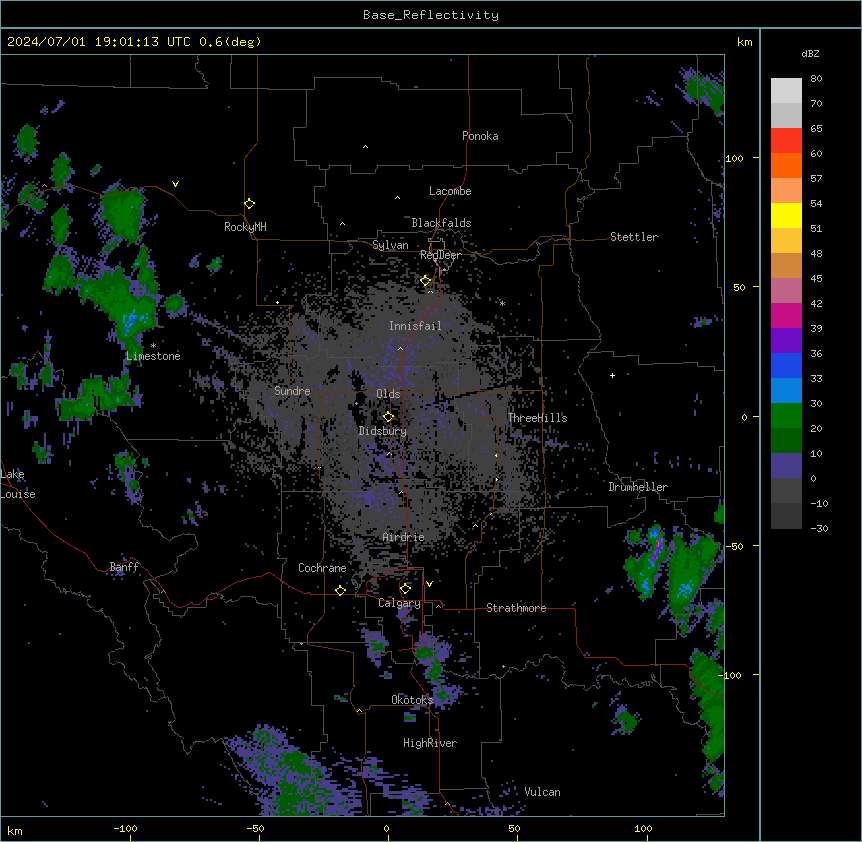Select the Blackfalds map label
Screen dimensions: 862x842
441,223
